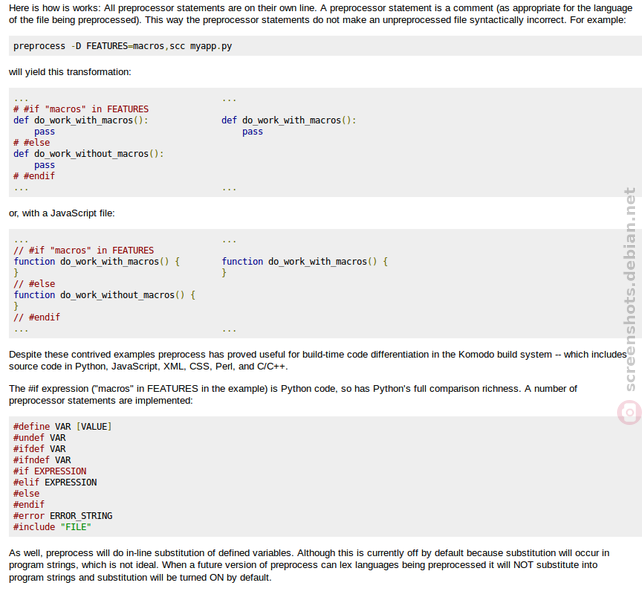Click the screenshots.debian.net vertical watermark text
Image resolution: width=642 pixels, height=600 pixels.
pos(630,290)
